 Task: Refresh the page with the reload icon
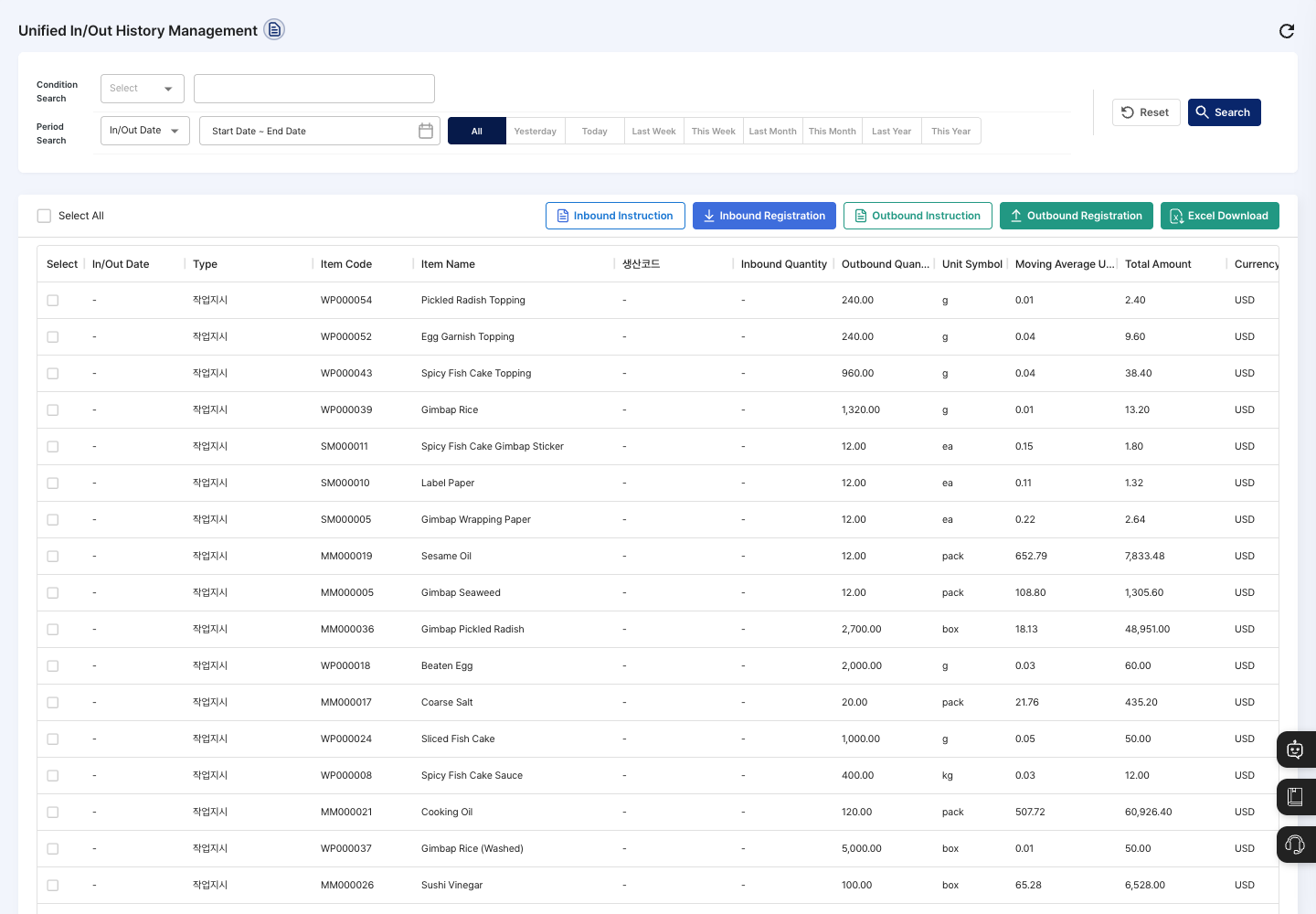[1287, 31]
